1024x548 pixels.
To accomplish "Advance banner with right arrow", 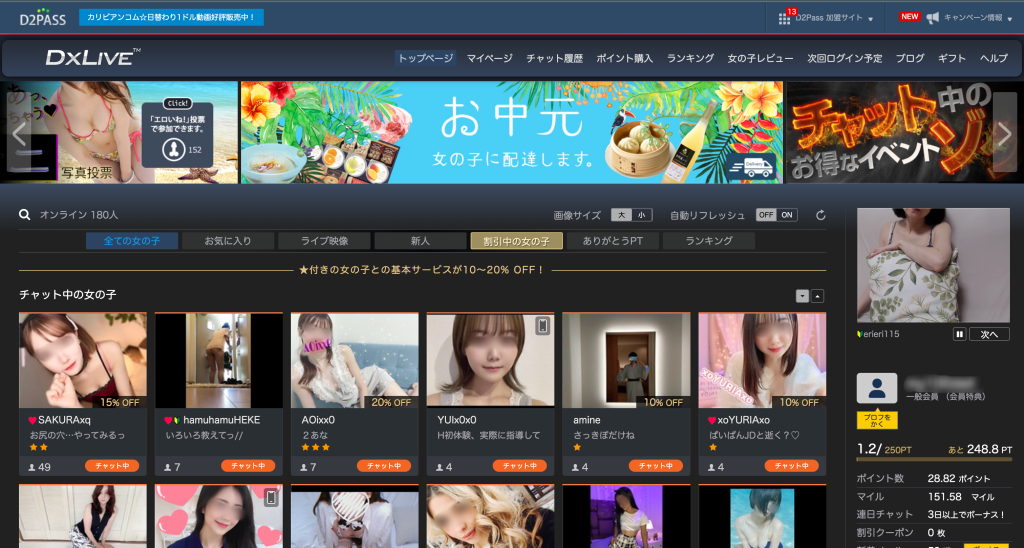I will (1005, 133).
